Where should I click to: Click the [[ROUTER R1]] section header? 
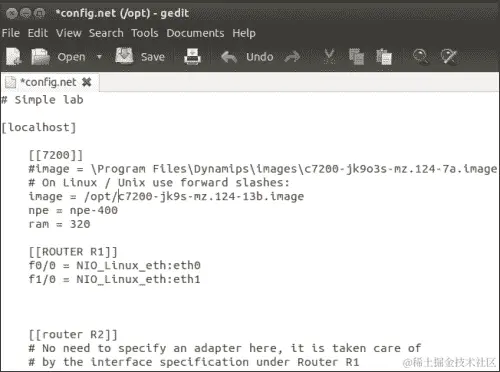(73, 252)
